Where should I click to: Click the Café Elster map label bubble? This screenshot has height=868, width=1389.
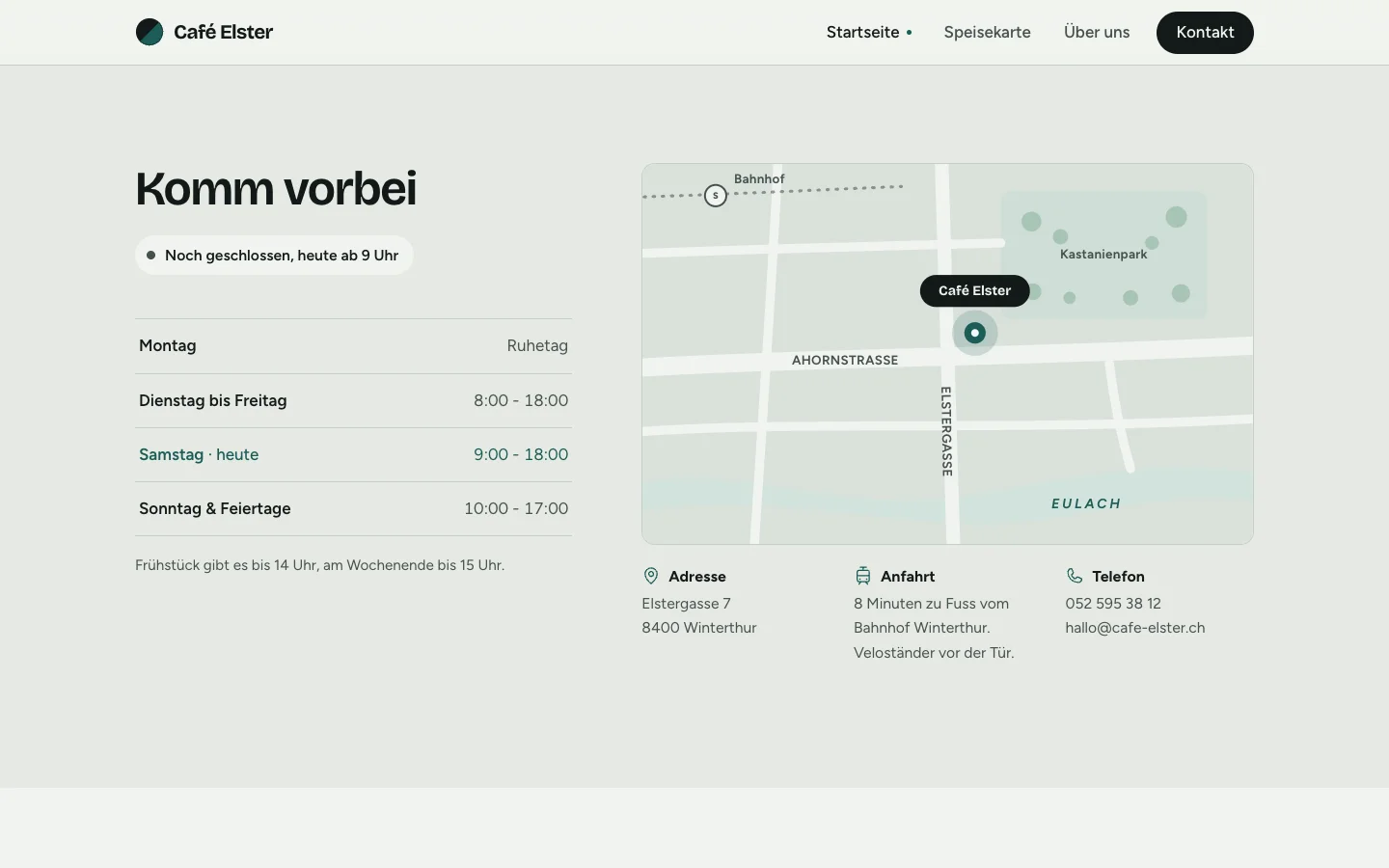[x=974, y=290]
